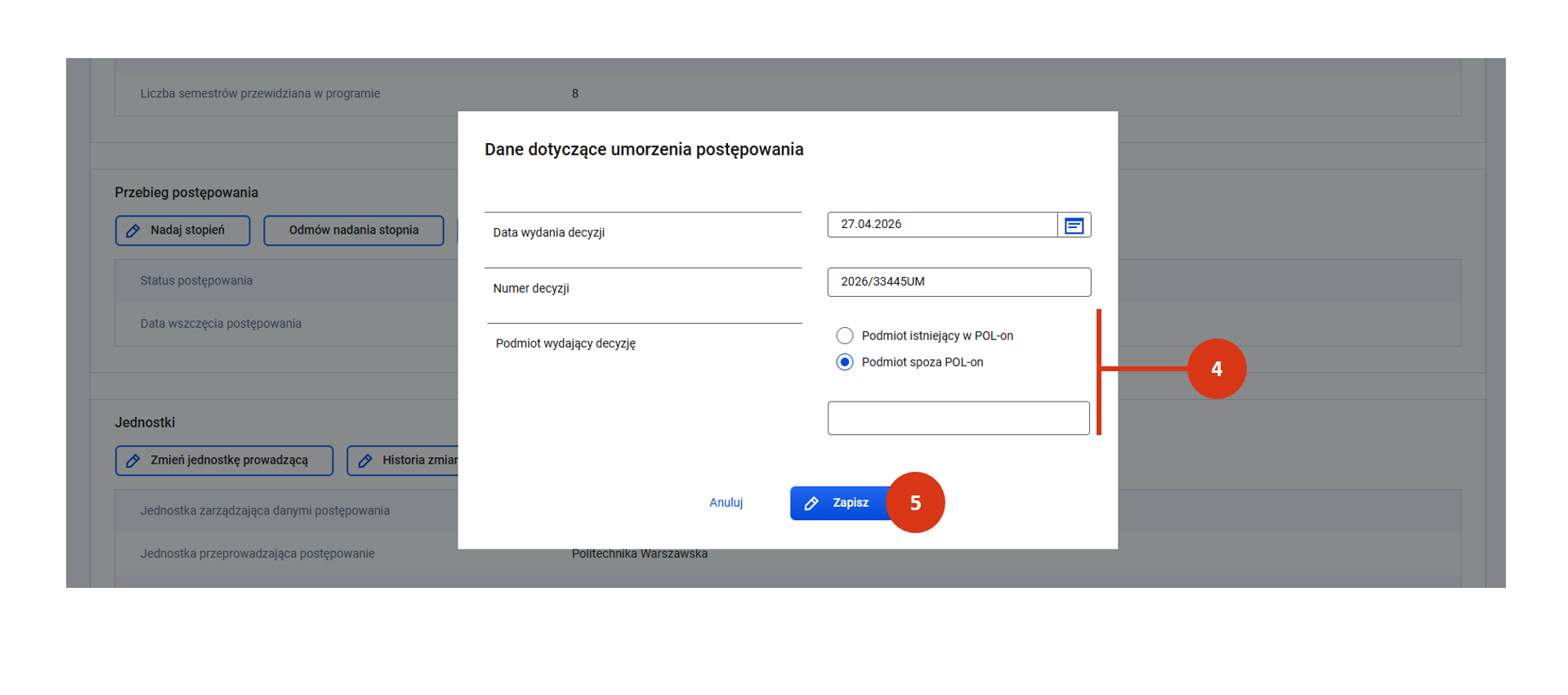Click the red circle marker numbered 5
Screen dimensions: 1568x695
pyautogui.click(x=915, y=503)
